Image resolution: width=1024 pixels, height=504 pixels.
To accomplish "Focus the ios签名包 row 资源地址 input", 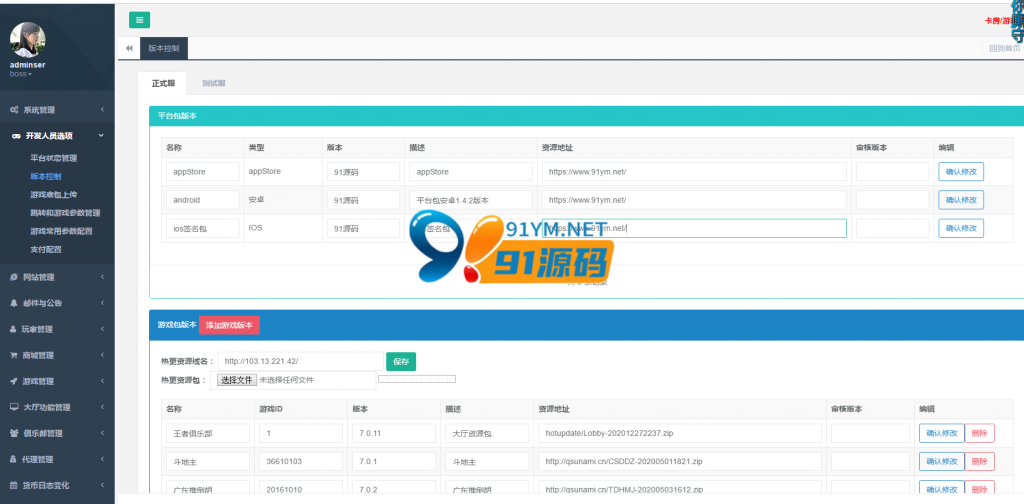I will click(694, 228).
